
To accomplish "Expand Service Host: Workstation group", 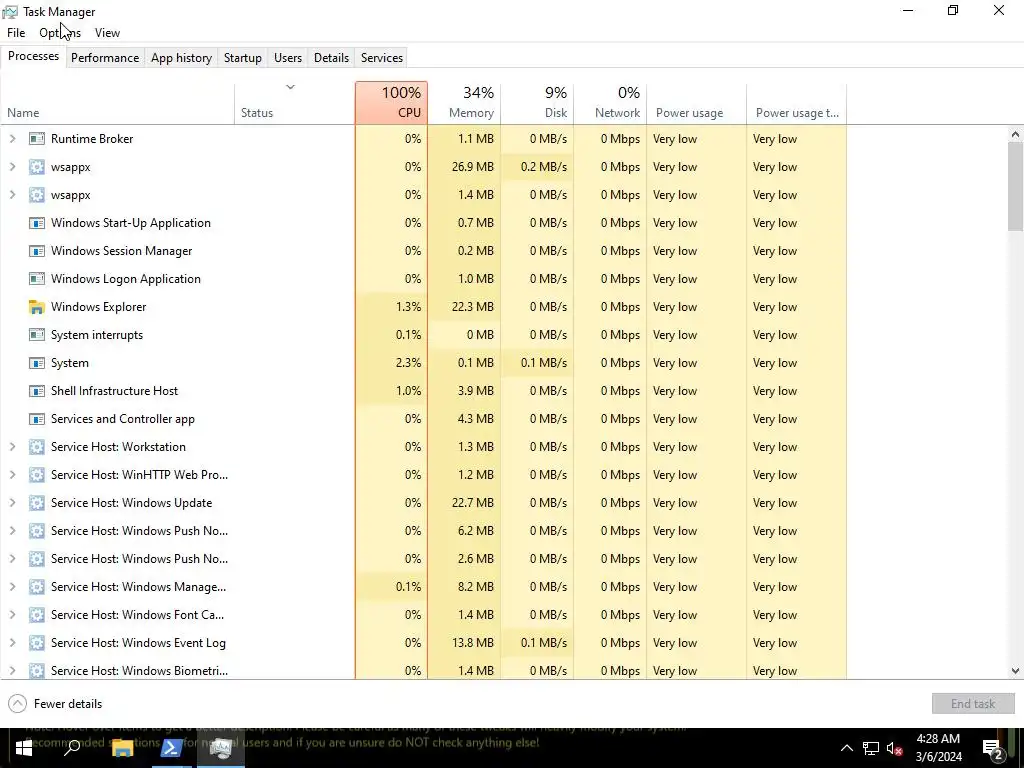I will pos(12,447).
